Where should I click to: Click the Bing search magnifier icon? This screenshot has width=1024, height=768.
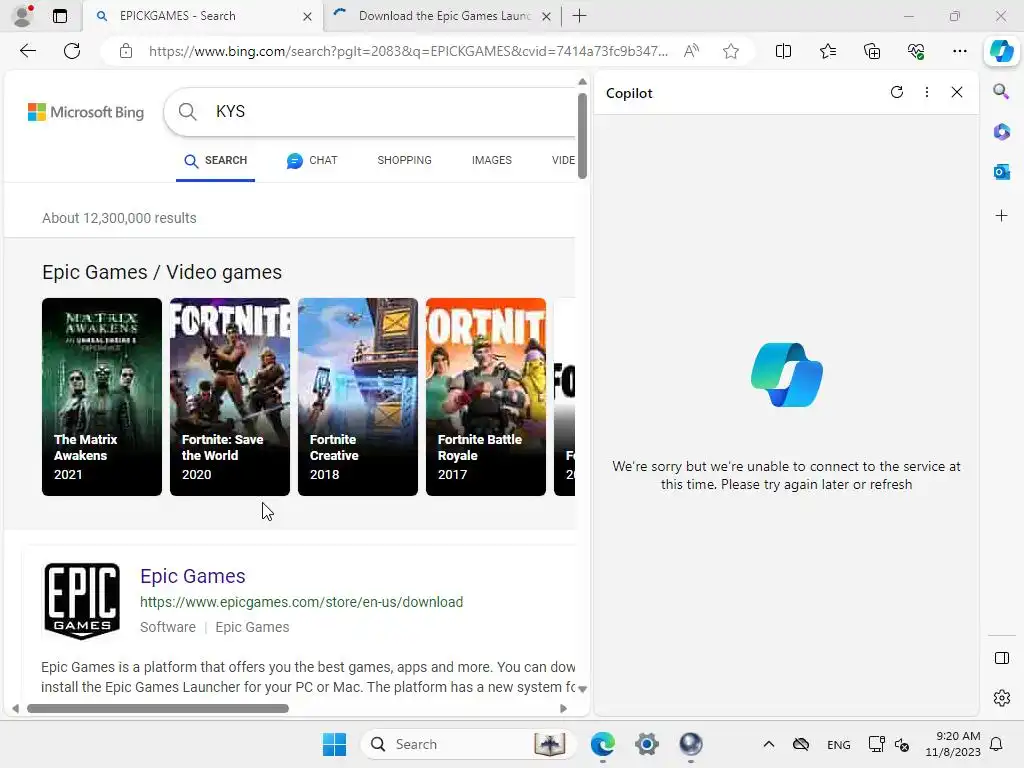click(x=187, y=112)
